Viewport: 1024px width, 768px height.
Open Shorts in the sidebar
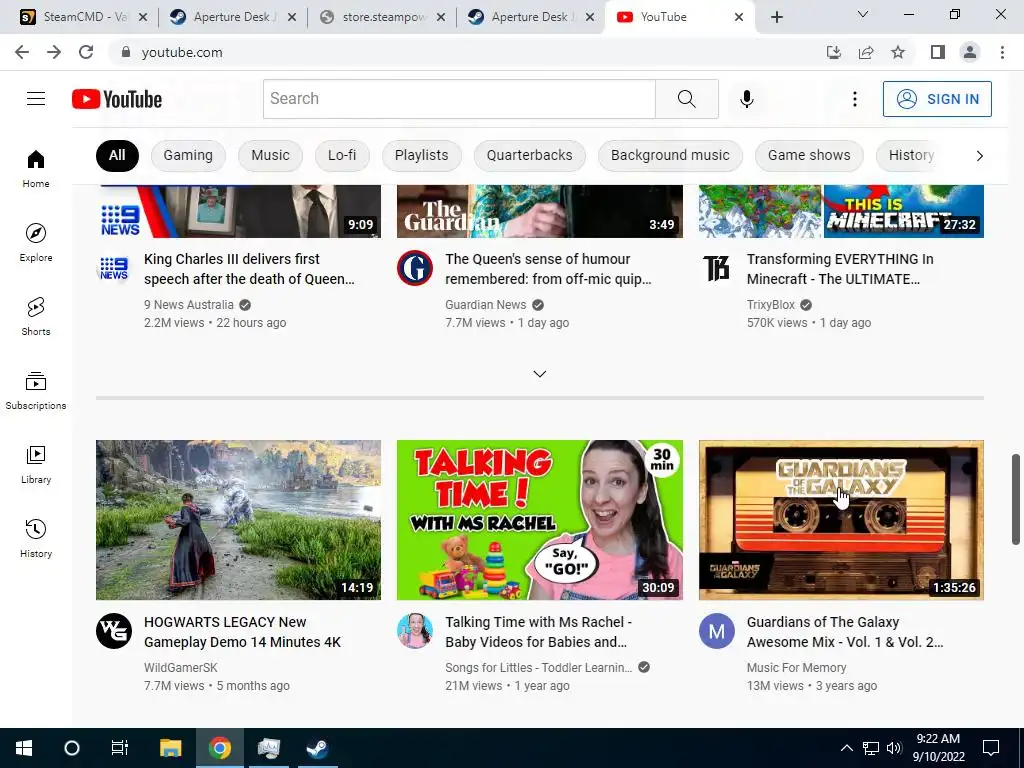(x=36, y=316)
